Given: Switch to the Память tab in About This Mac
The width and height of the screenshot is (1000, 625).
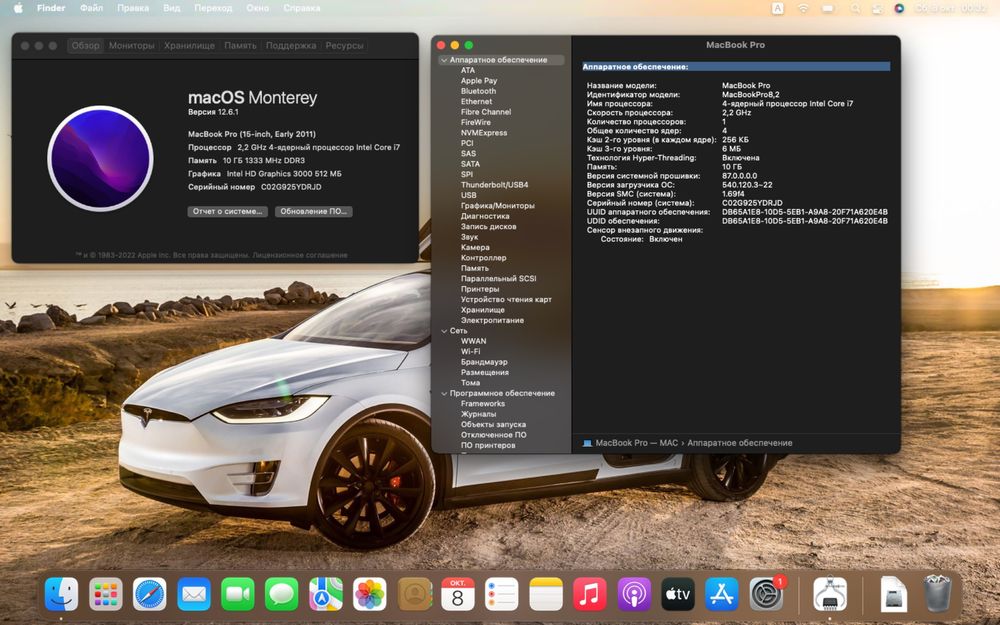Looking at the screenshot, I should (240, 46).
